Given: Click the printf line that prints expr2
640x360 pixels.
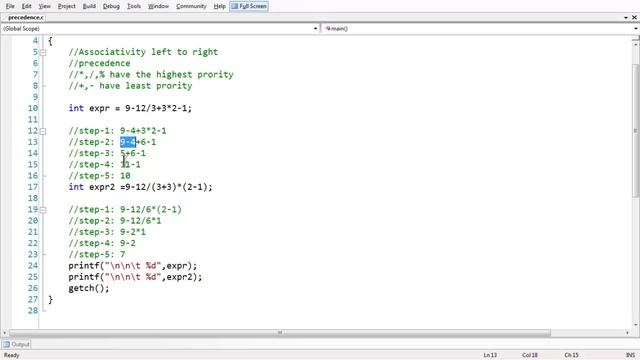Looking at the screenshot, I should pyautogui.click(x=135, y=277).
